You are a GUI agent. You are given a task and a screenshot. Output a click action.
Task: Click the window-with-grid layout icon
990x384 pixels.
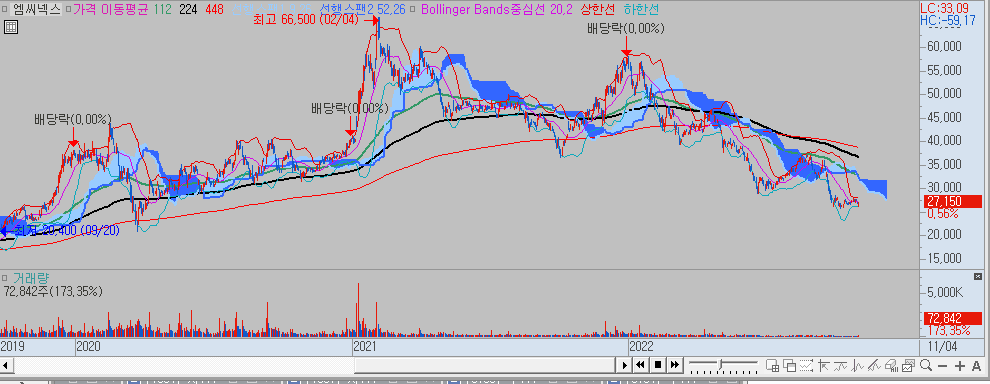point(773,365)
